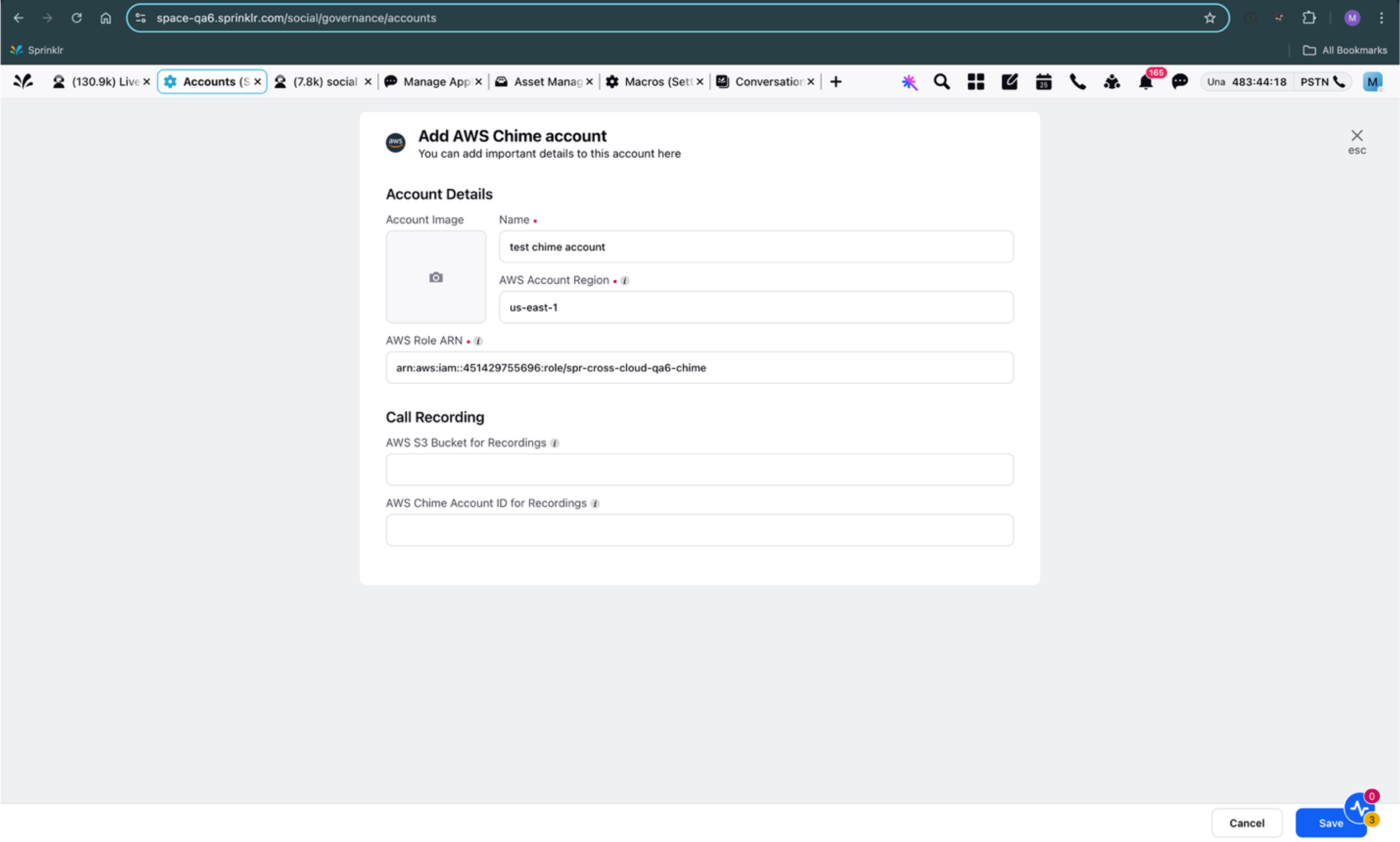Open the launchpad grid icon
Image resolution: width=1400 pixels, height=842 pixels.
pyautogui.click(x=975, y=82)
